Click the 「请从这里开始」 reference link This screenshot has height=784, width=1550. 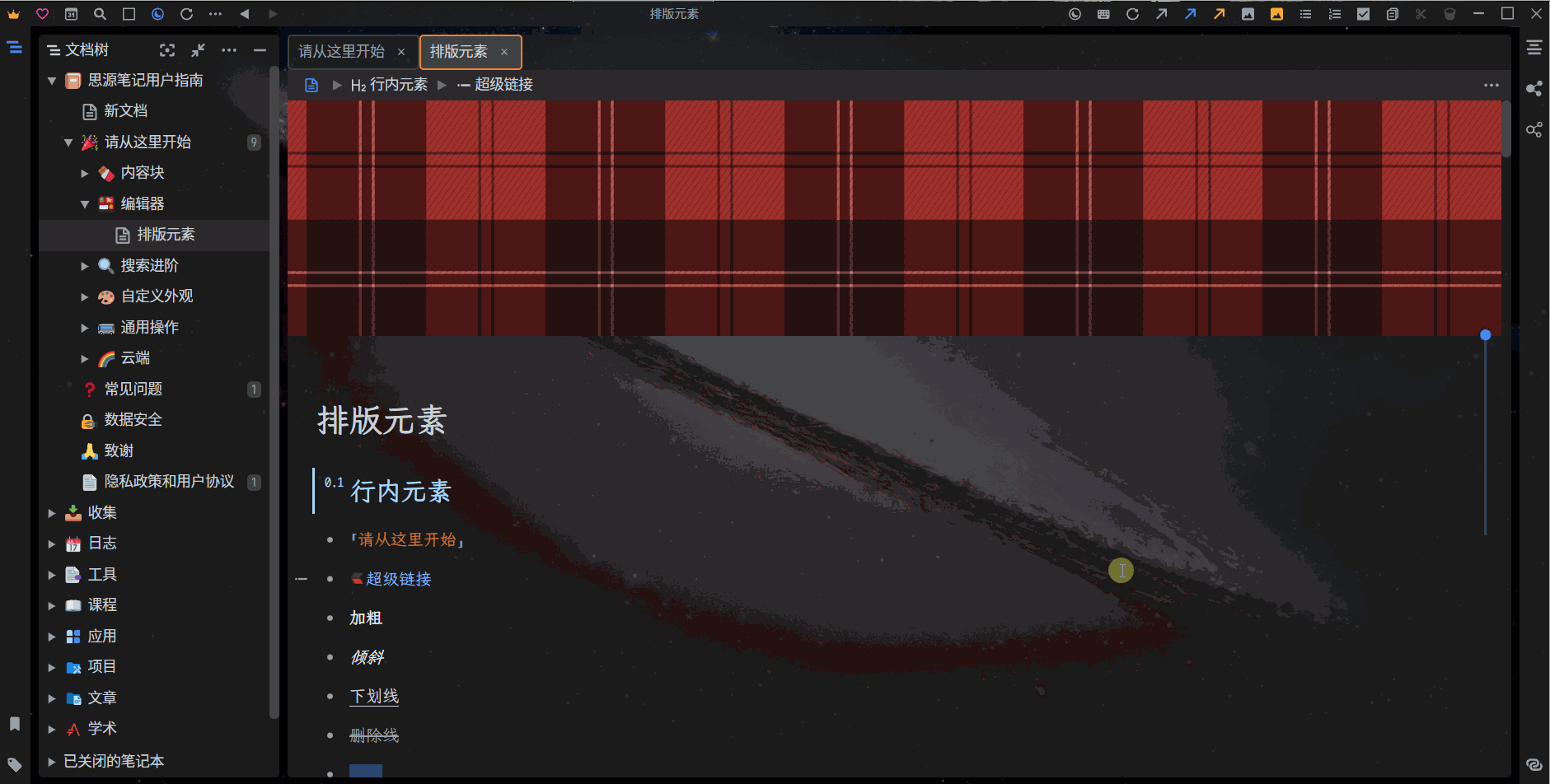pyautogui.click(x=408, y=539)
